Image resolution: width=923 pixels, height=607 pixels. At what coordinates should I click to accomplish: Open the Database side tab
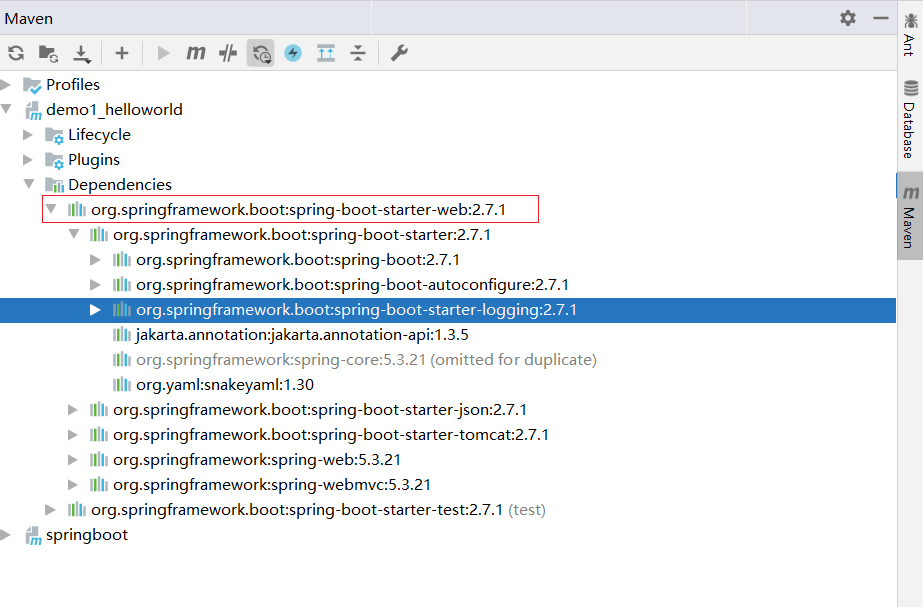[909, 120]
